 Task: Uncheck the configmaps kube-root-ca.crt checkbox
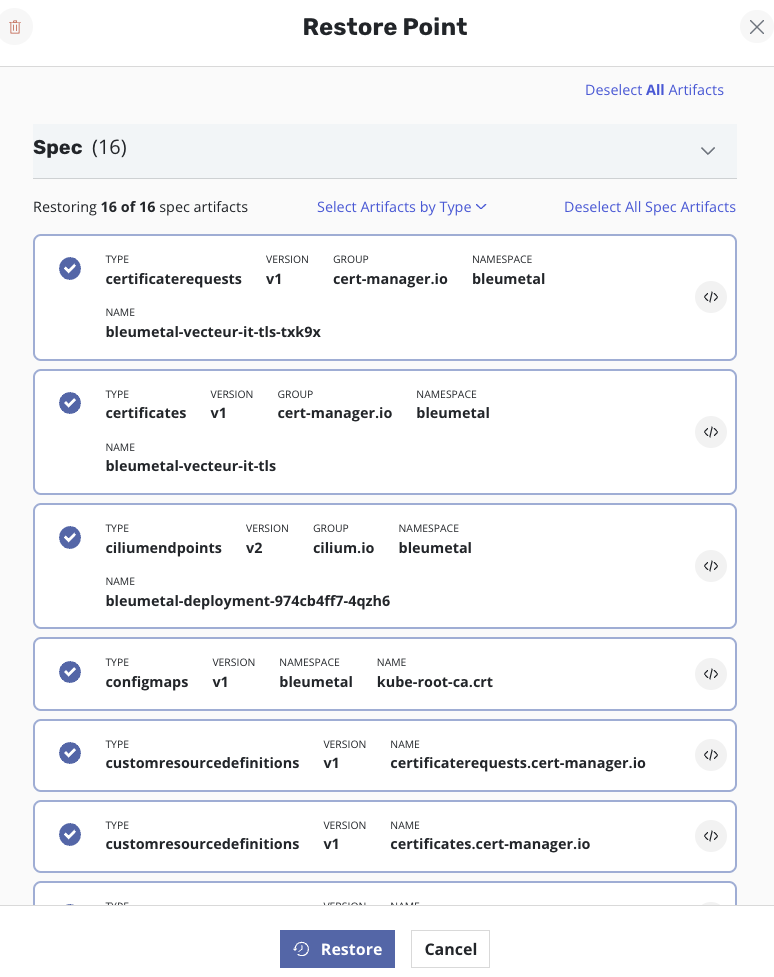click(70, 672)
